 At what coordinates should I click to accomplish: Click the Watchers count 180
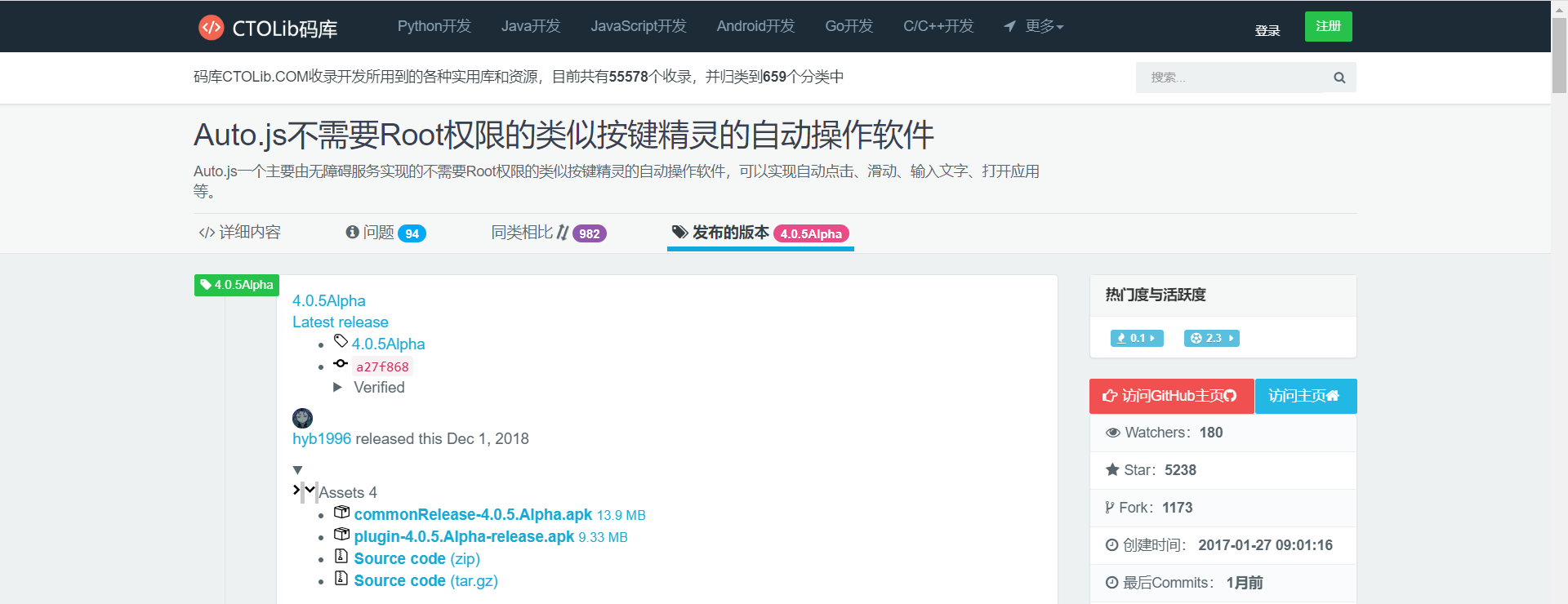pyautogui.click(x=1211, y=433)
